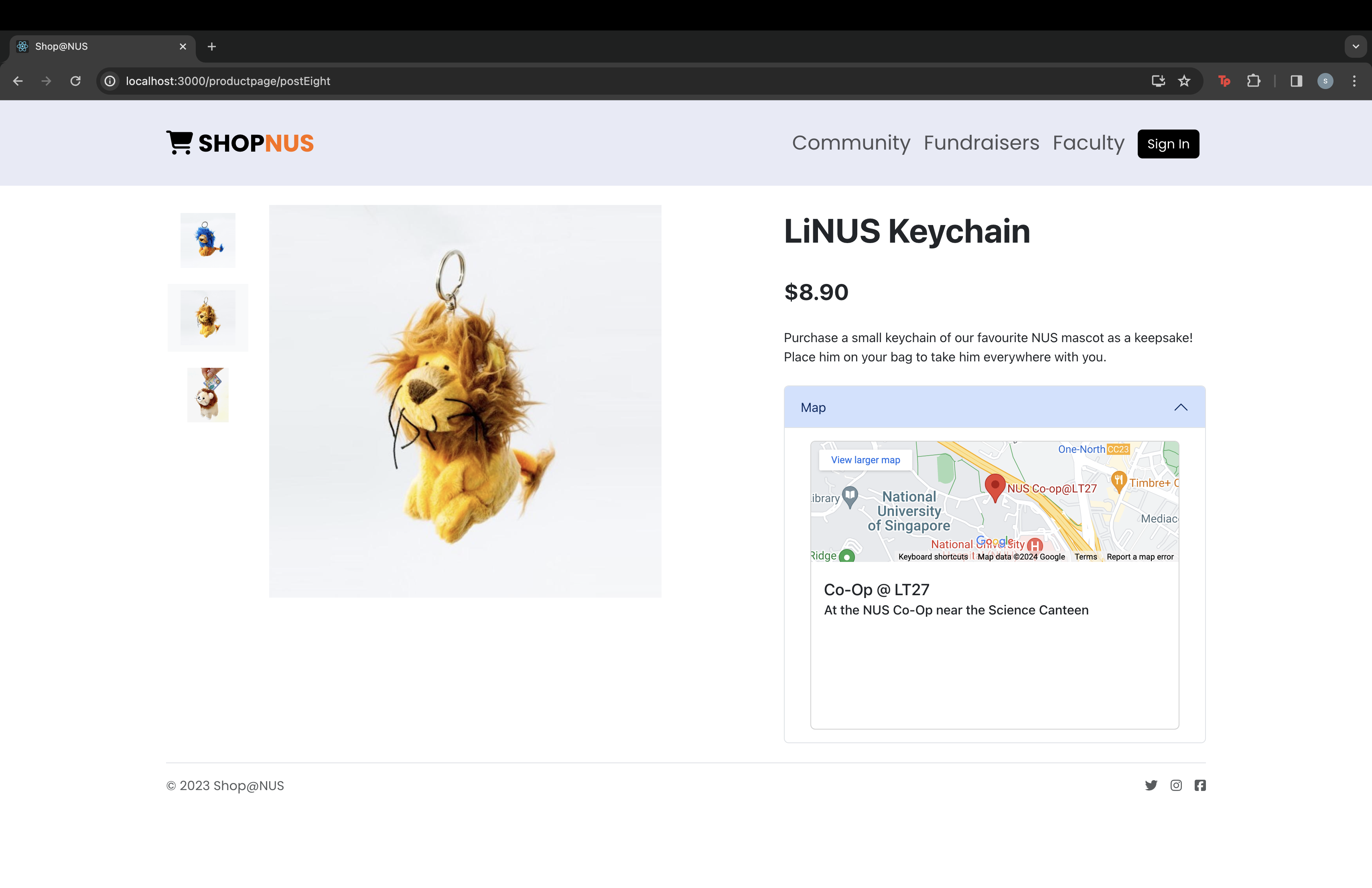Click the shopping cart logo icon
The height and width of the screenshot is (888, 1372).
click(x=179, y=142)
